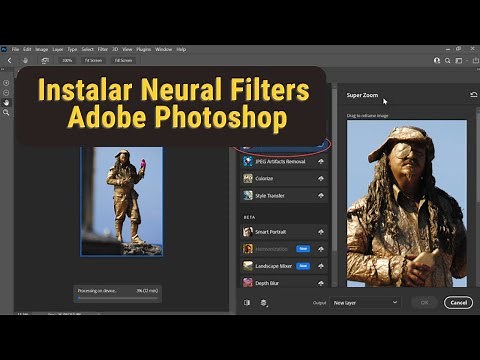This screenshot has width=480, height=360.
Task: Toggle the scroll all windows icon
Action: pos(45,60)
